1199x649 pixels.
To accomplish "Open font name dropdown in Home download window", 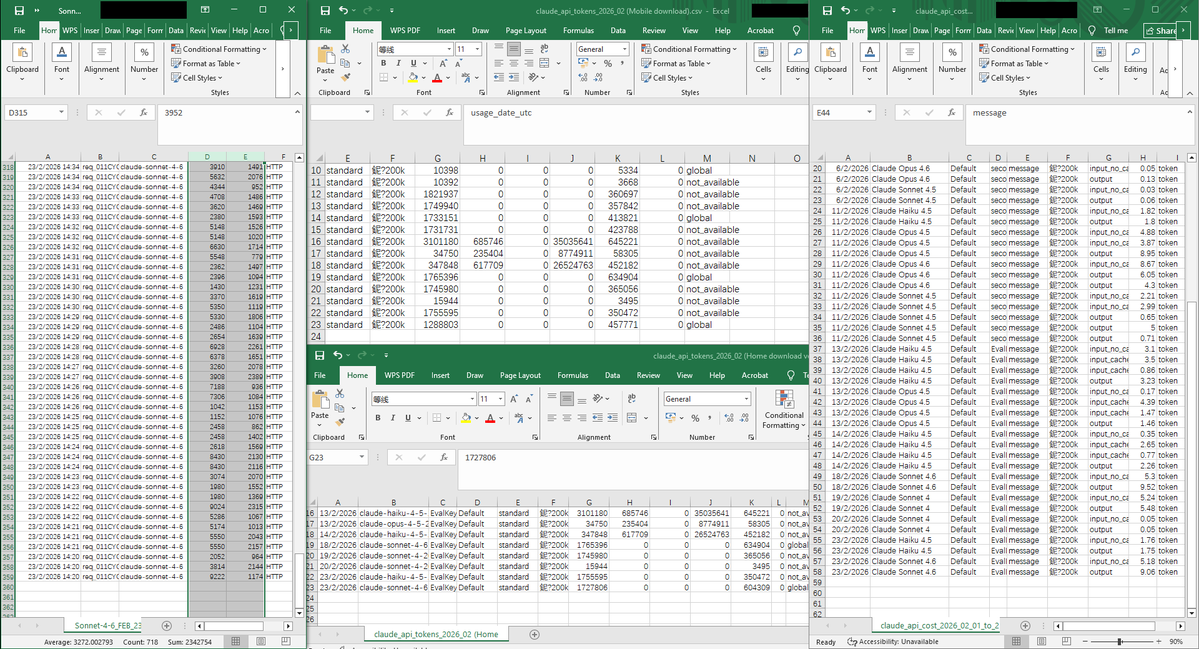I will 472,399.
